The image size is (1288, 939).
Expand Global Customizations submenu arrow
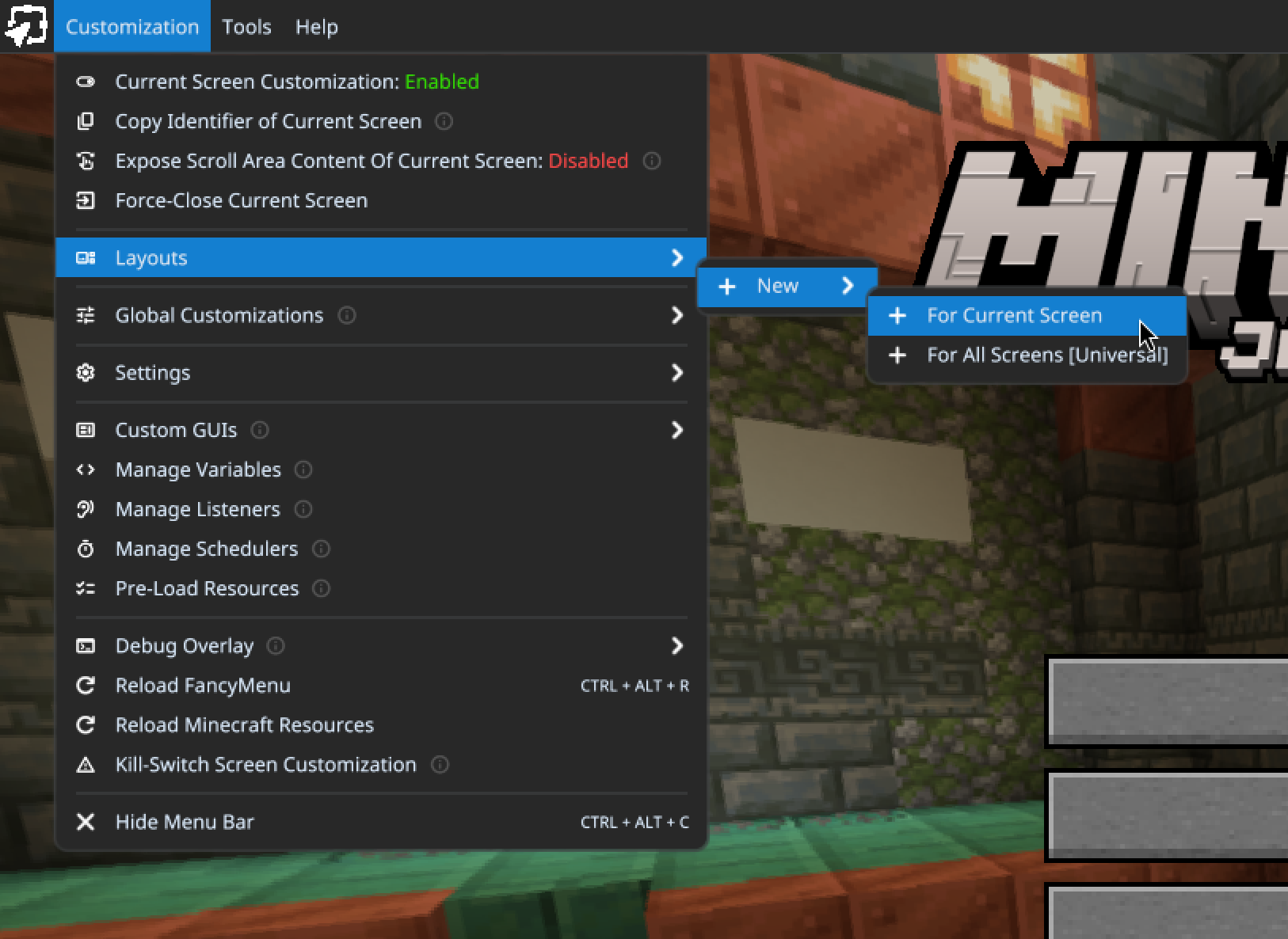(x=677, y=315)
